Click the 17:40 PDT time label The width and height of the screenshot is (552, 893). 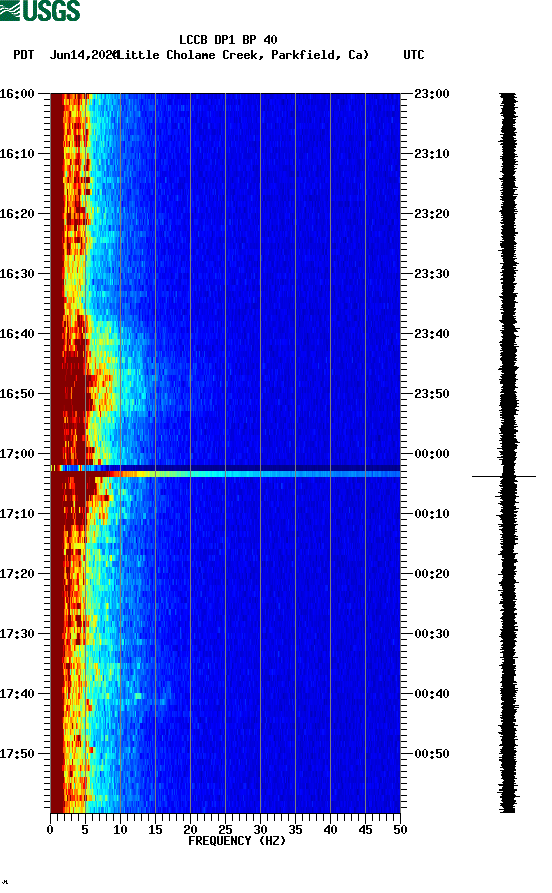pyautogui.click(x=17, y=694)
